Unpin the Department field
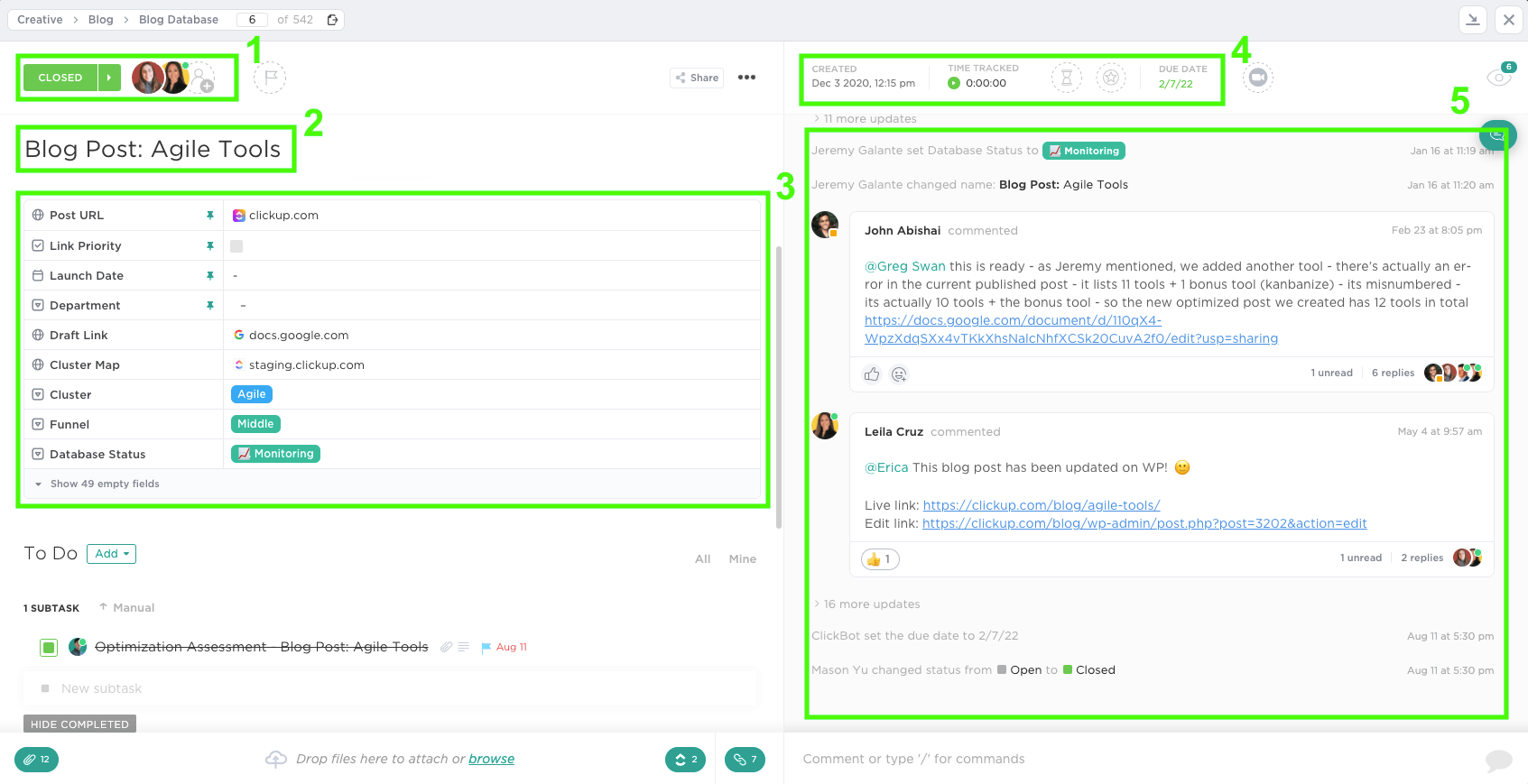The width and height of the screenshot is (1528, 784). (x=210, y=306)
